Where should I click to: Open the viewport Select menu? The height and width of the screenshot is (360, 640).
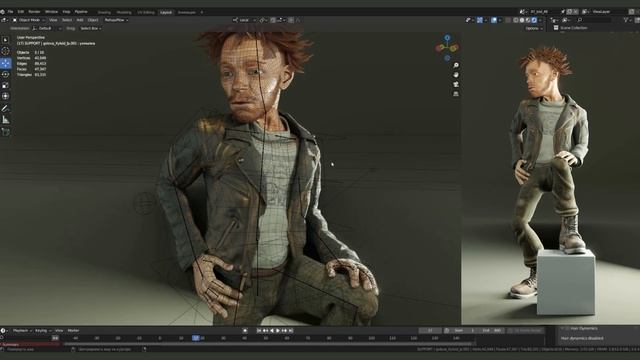click(67, 20)
